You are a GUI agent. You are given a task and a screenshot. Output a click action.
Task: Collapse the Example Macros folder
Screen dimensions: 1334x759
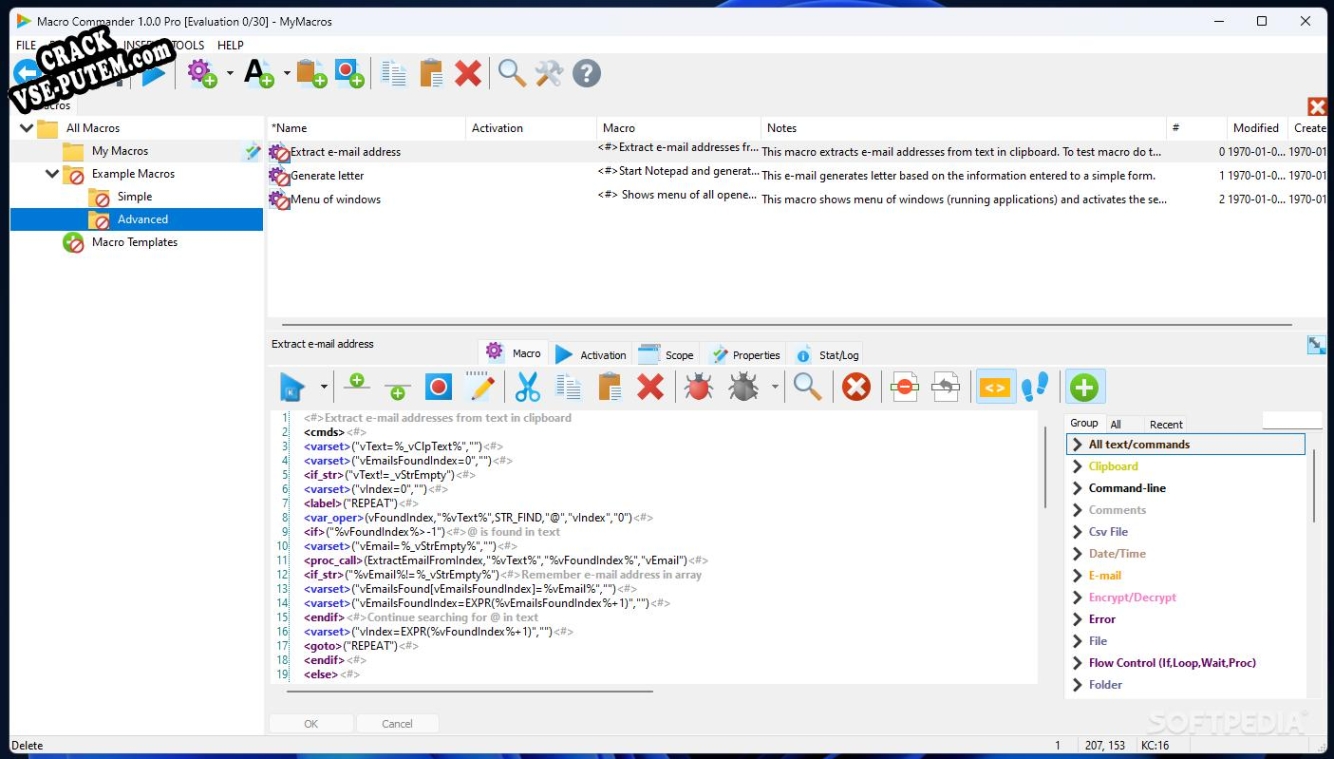click(x=52, y=174)
